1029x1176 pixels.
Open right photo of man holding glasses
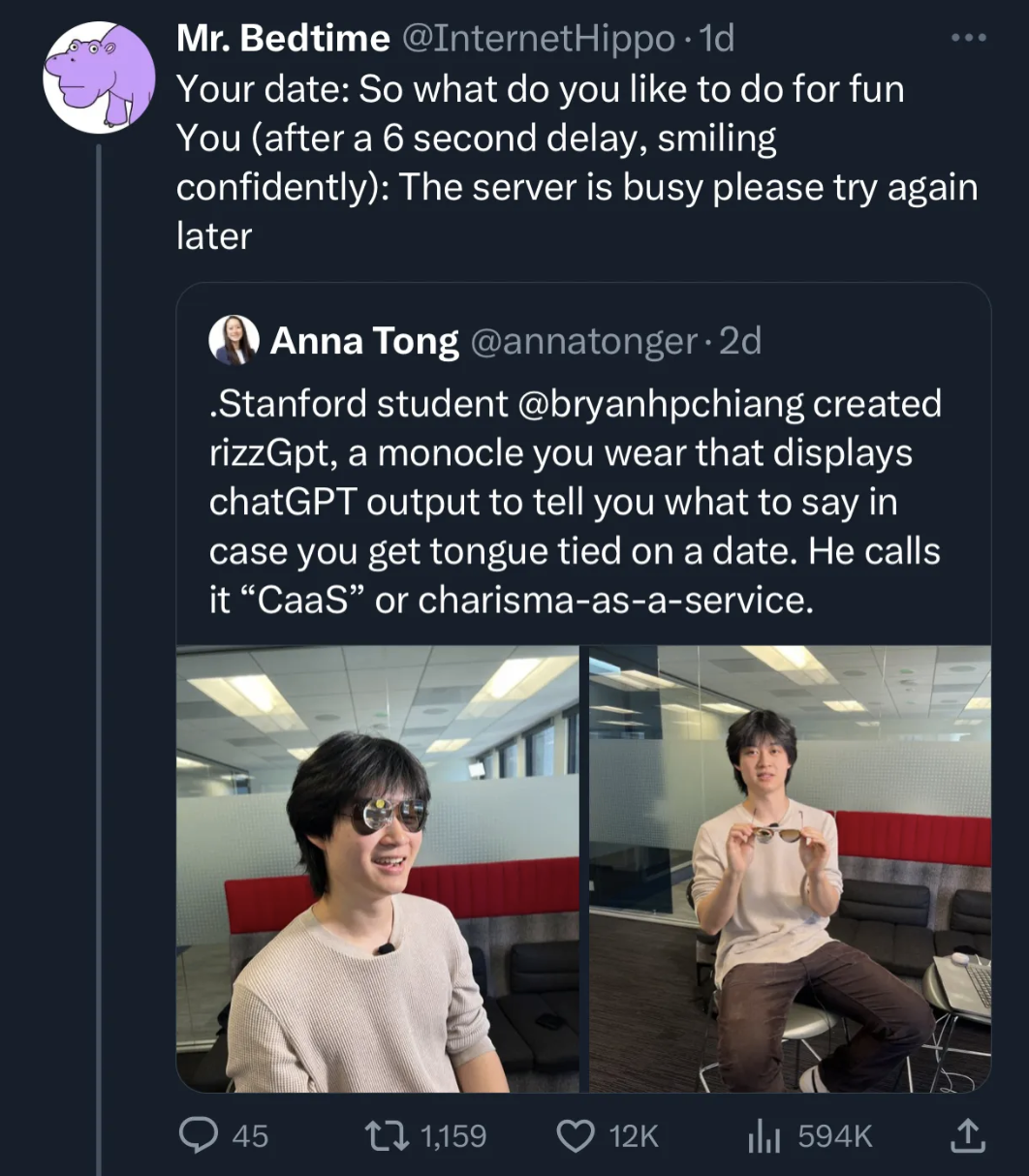[x=790, y=868]
